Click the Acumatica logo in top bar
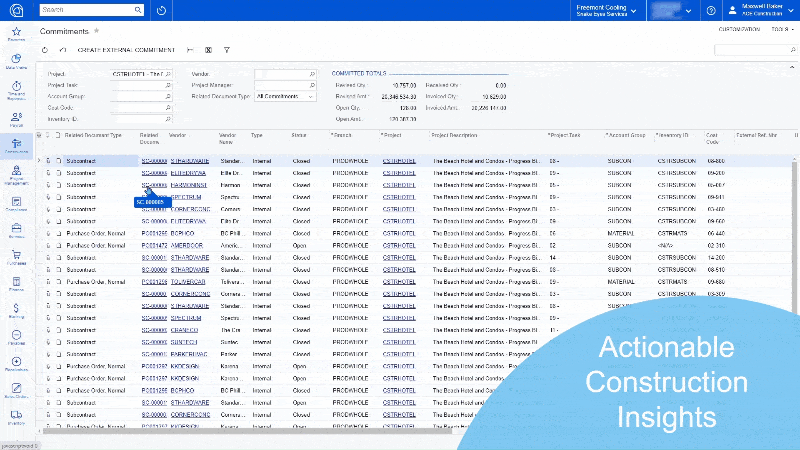Viewport: 800px width, 450px height. point(16,10)
